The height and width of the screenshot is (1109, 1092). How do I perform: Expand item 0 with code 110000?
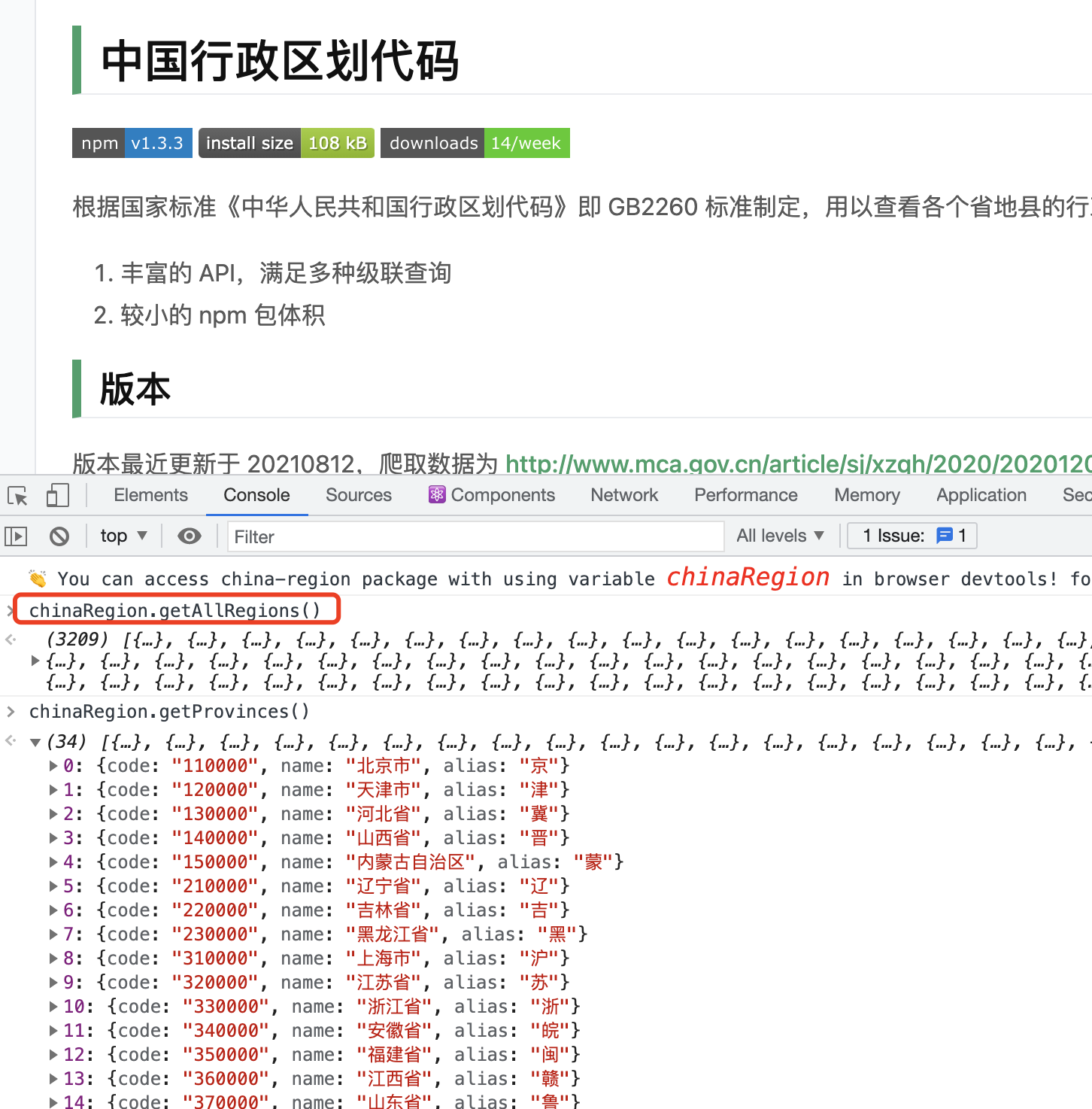click(53, 766)
